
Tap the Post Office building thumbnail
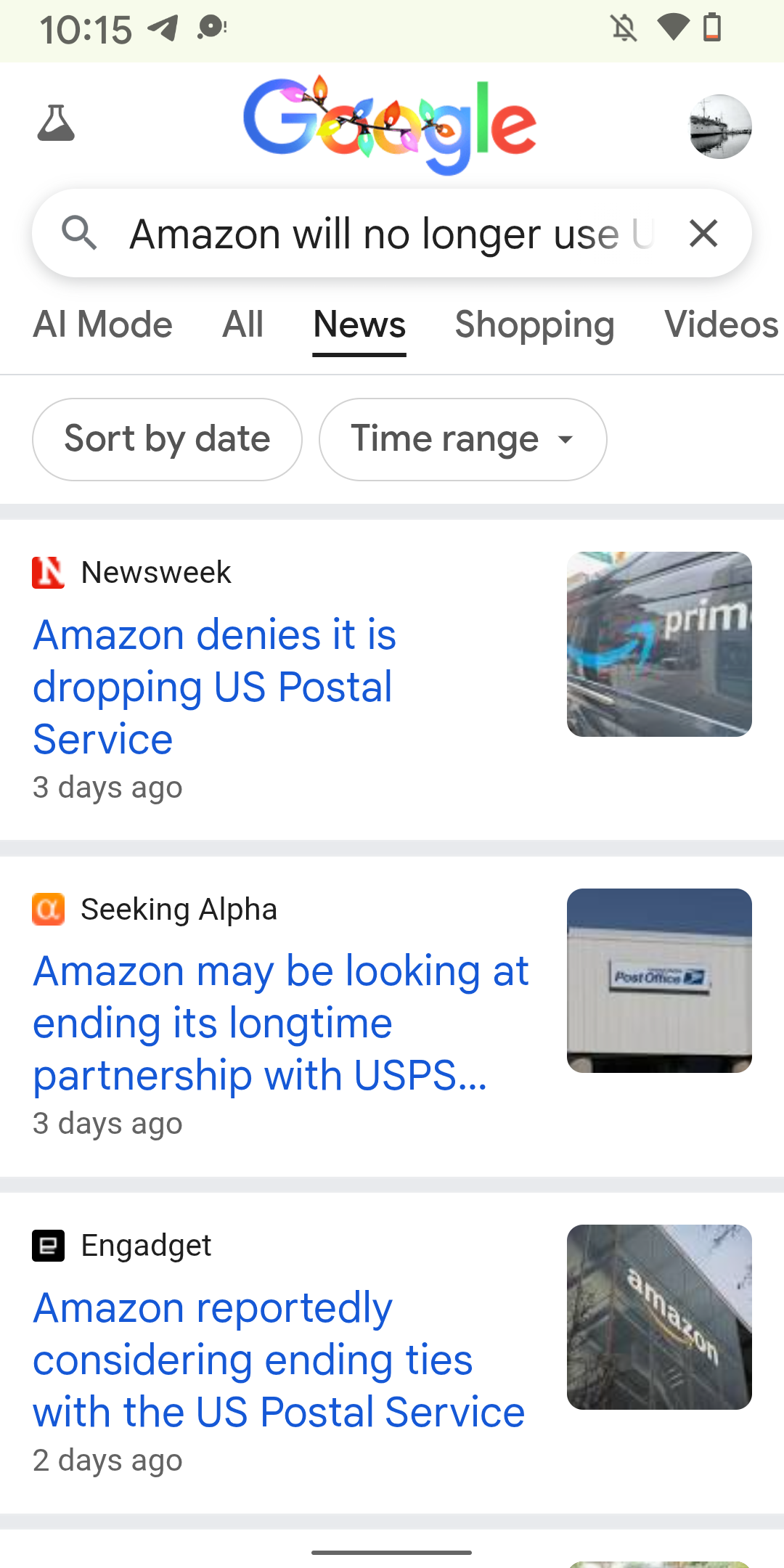[x=659, y=980]
